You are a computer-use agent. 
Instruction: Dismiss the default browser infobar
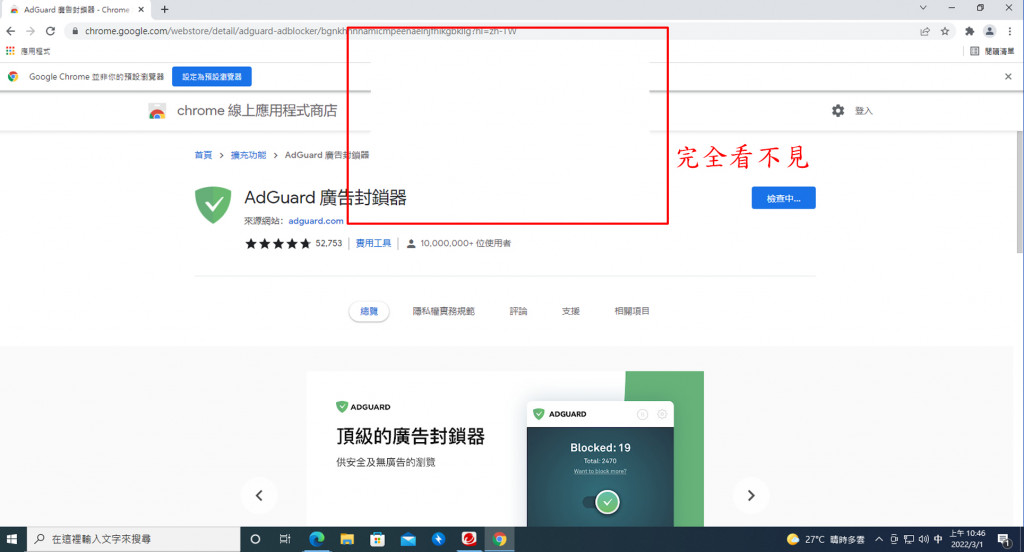(1008, 76)
